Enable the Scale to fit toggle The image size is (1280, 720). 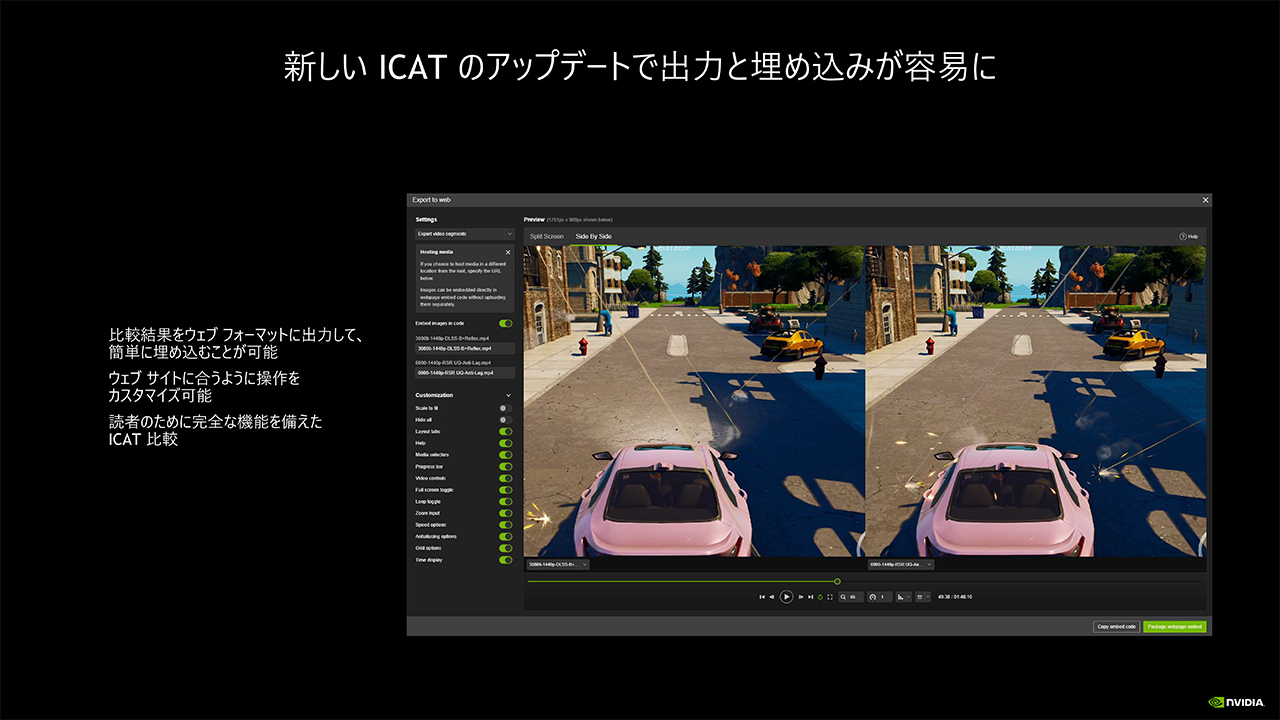(x=506, y=408)
